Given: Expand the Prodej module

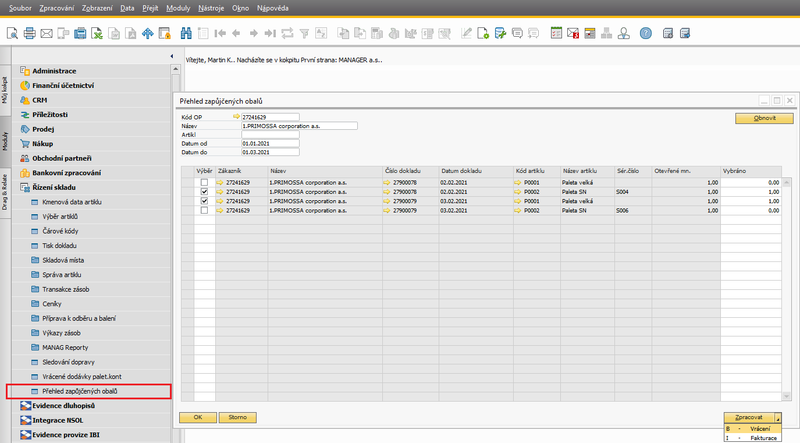Looking at the screenshot, I should 43,129.
